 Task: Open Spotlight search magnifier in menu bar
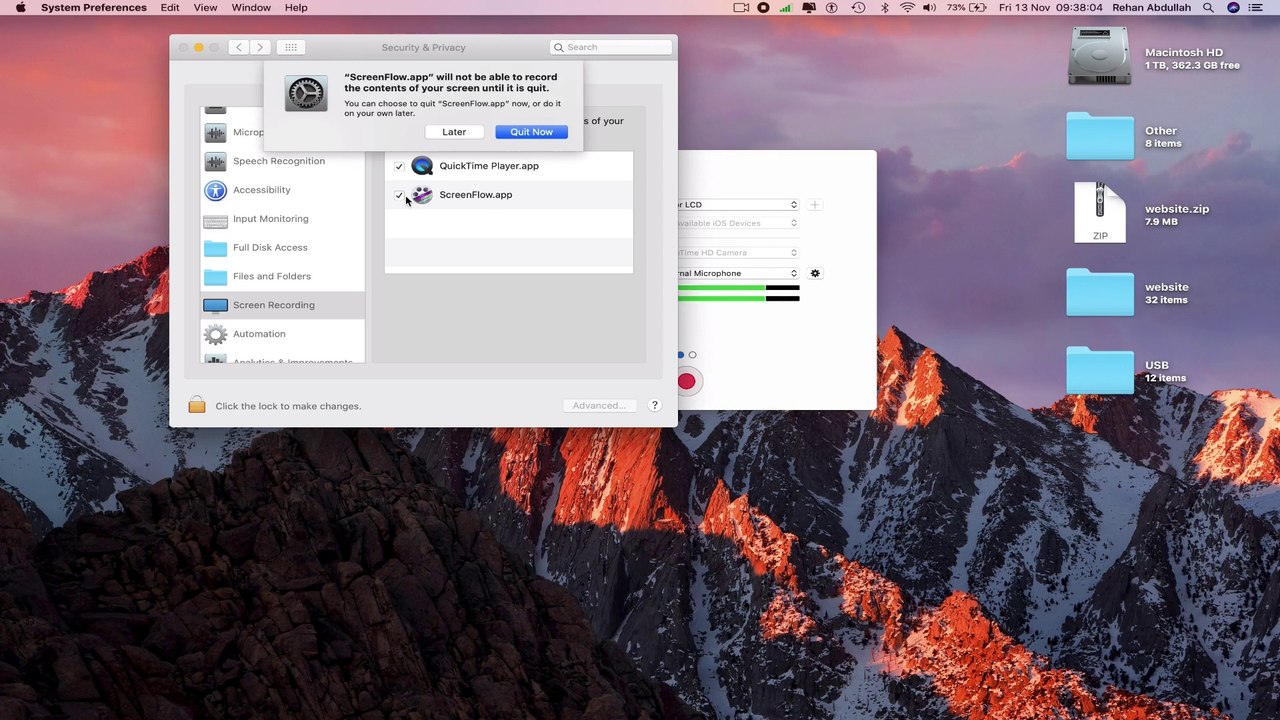1208,7
